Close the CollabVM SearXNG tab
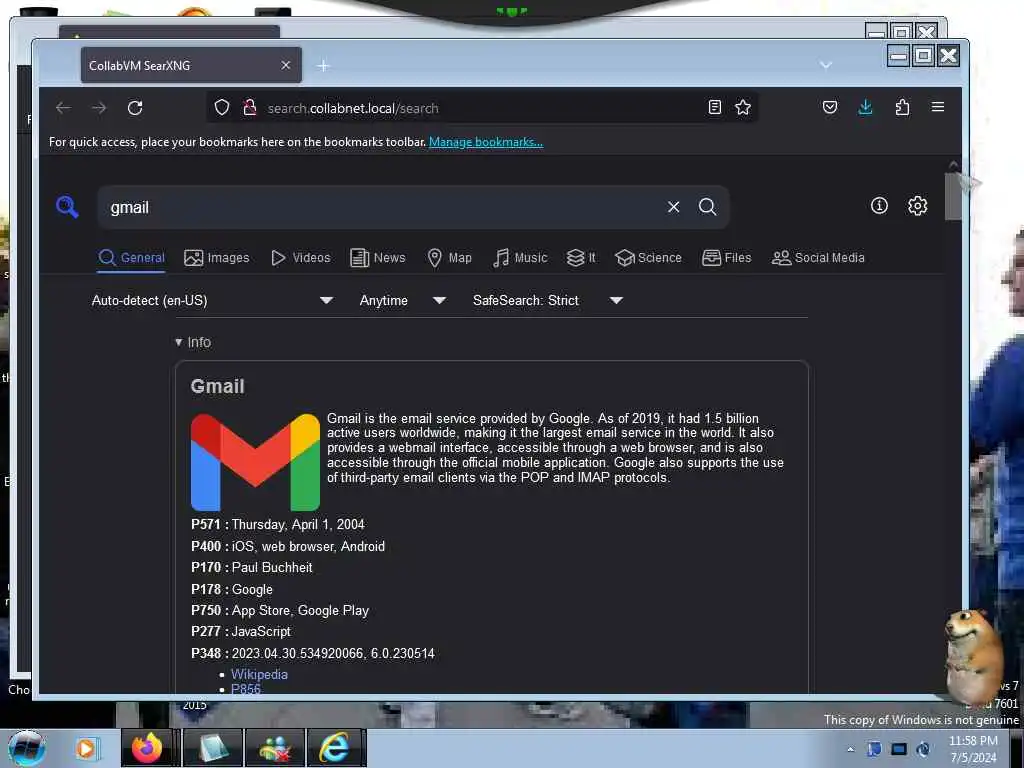This screenshot has width=1024, height=768. pyautogui.click(x=285, y=65)
